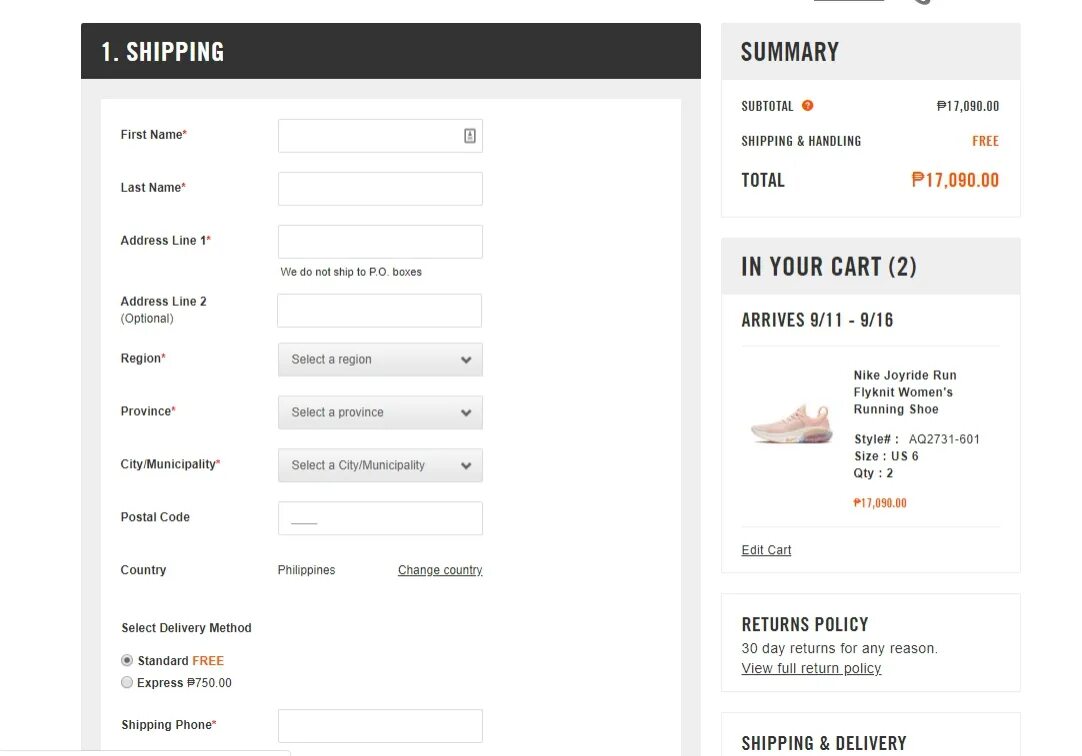Screen dimensions: 1082x756
Task: Click the Address Line 2 optional field
Action: click(x=379, y=311)
